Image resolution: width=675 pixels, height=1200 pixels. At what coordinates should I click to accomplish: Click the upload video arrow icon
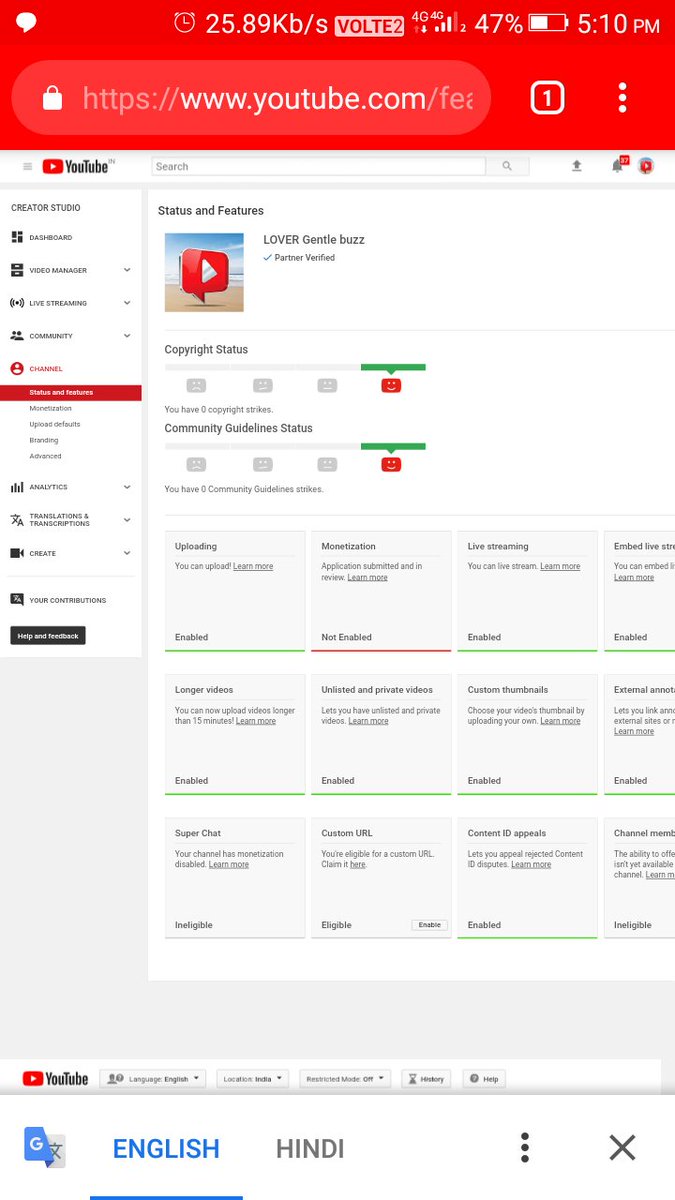[x=577, y=166]
